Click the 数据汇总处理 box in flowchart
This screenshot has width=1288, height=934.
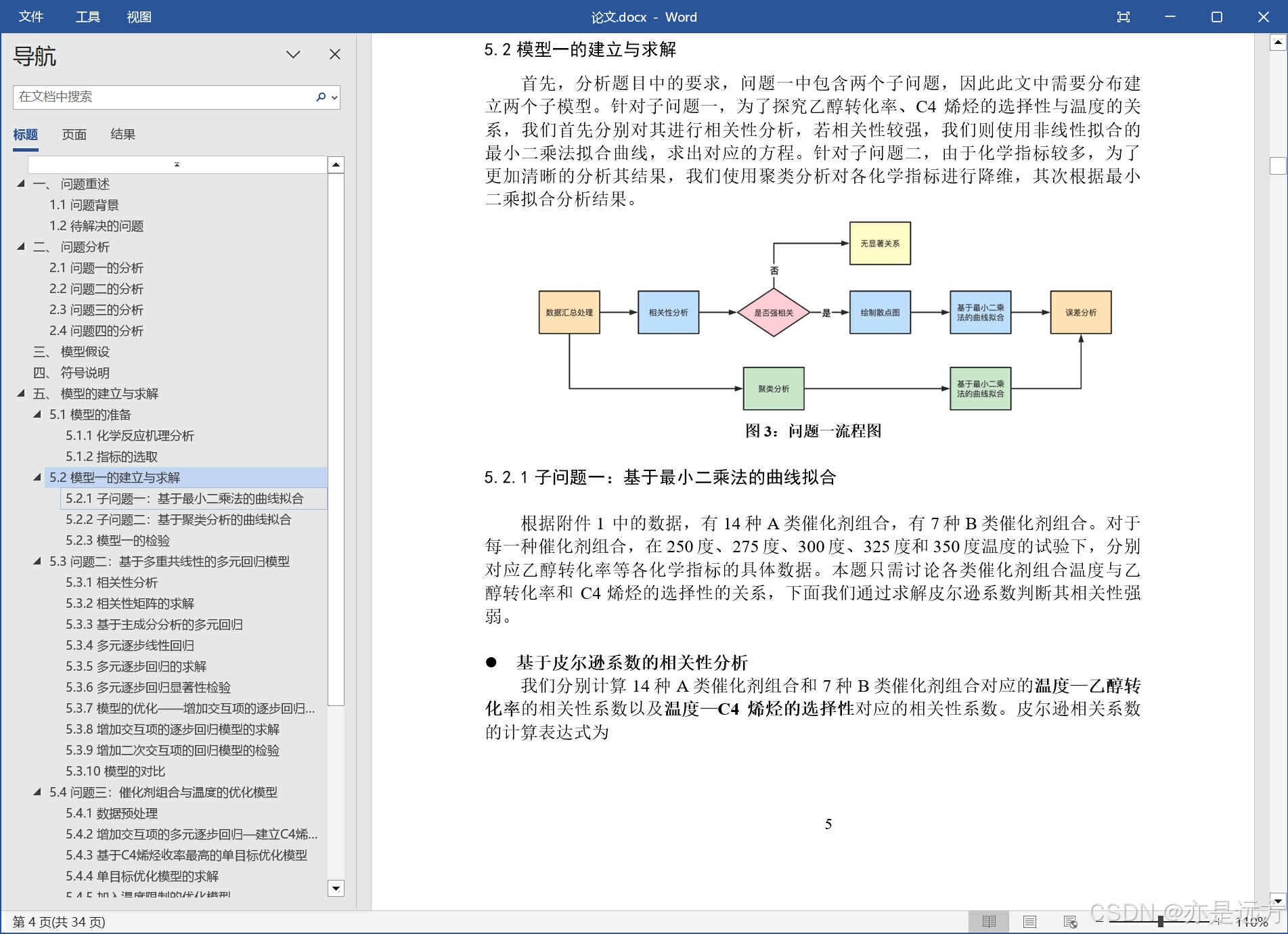click(569, 313)
